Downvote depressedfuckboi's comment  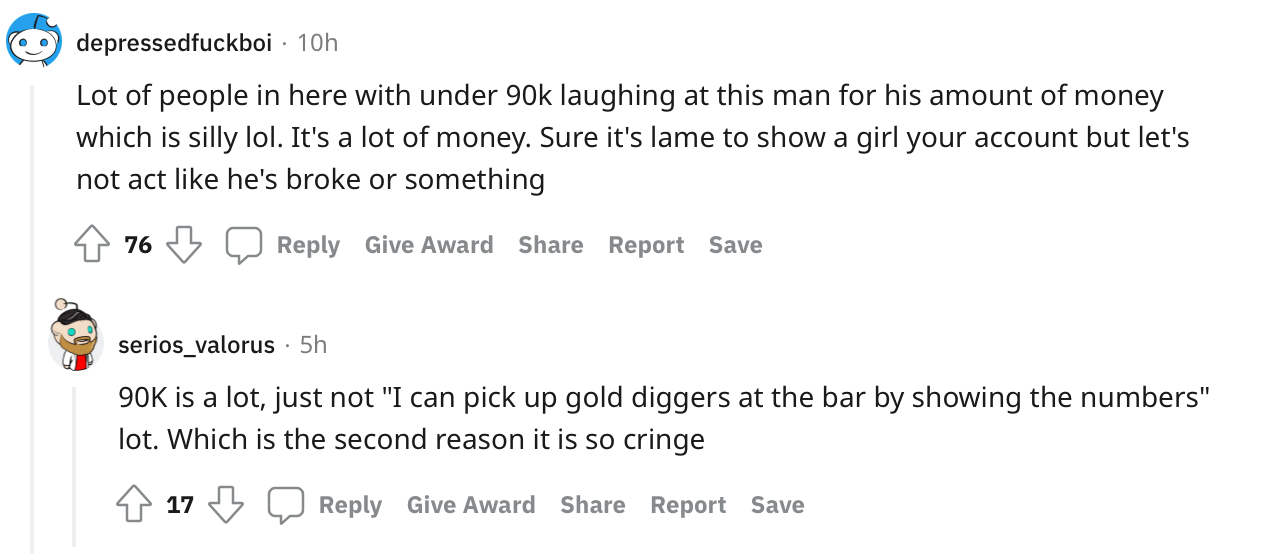coord(184,245)
